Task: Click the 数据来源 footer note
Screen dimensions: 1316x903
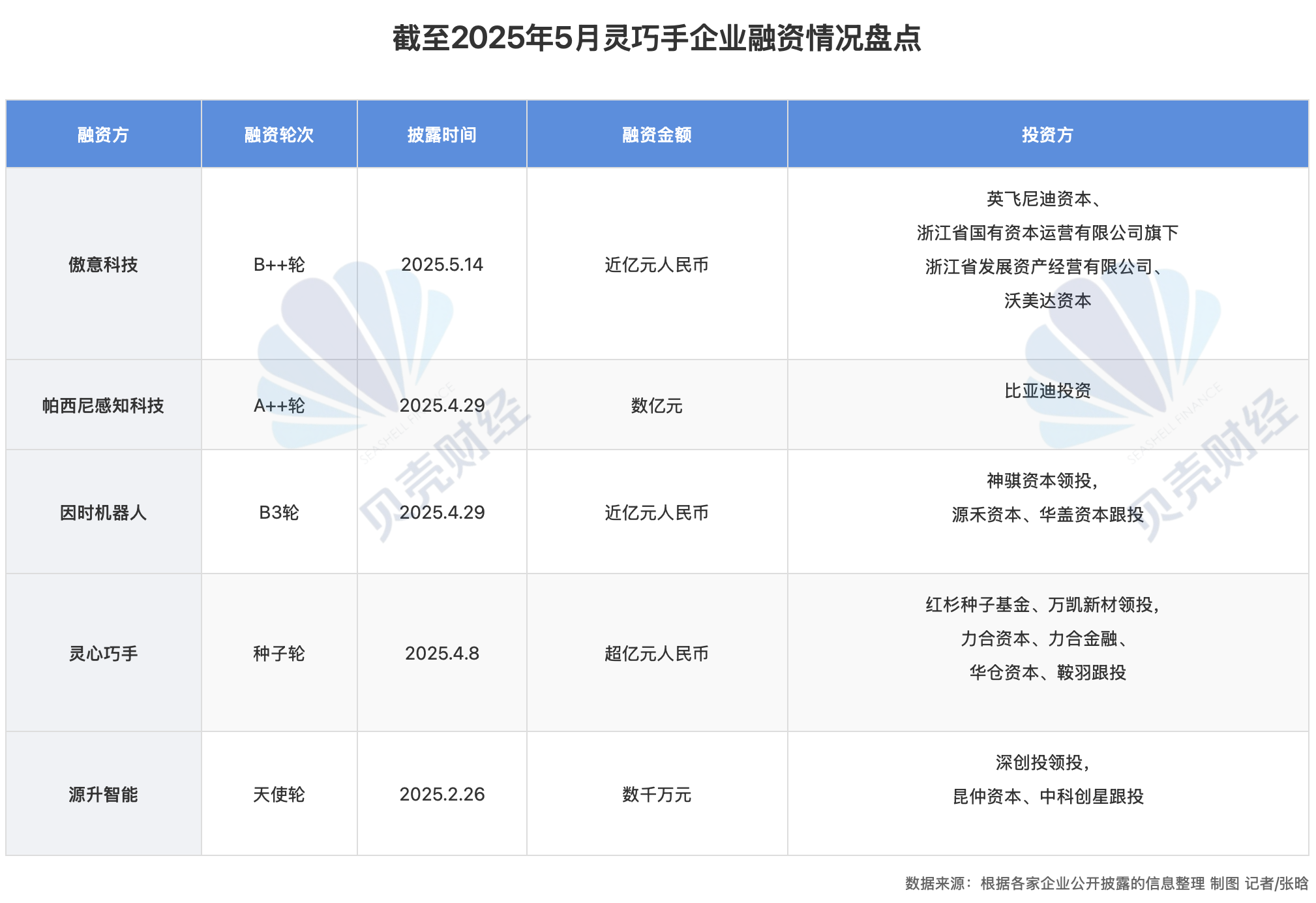Action: (x=1107, y=883)
